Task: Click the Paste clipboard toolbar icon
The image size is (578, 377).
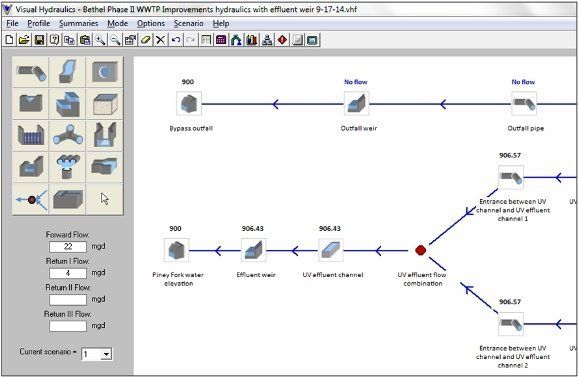Action: [85, 40]
